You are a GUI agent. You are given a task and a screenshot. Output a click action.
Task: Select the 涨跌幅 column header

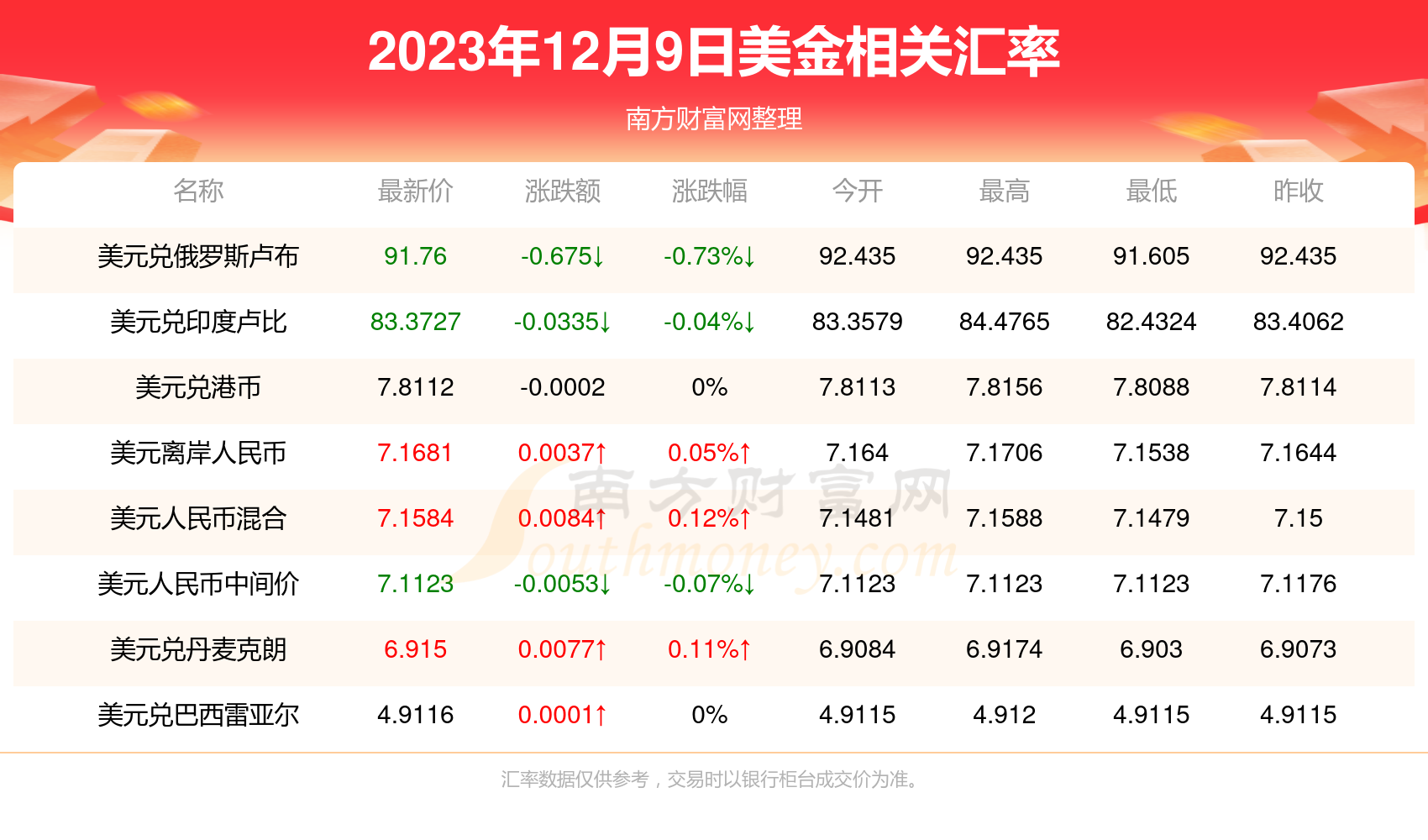(x=709, y=191)
